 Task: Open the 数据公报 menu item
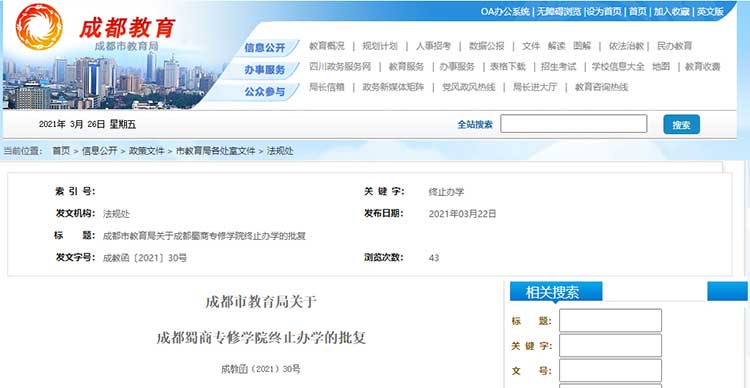click(x=486, y=46)
